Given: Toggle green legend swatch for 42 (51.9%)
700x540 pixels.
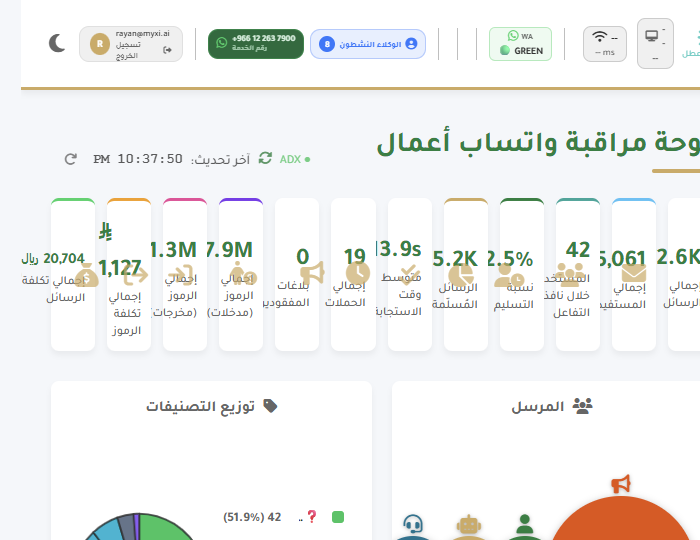Looking at the screenshot, I should 338,517.
